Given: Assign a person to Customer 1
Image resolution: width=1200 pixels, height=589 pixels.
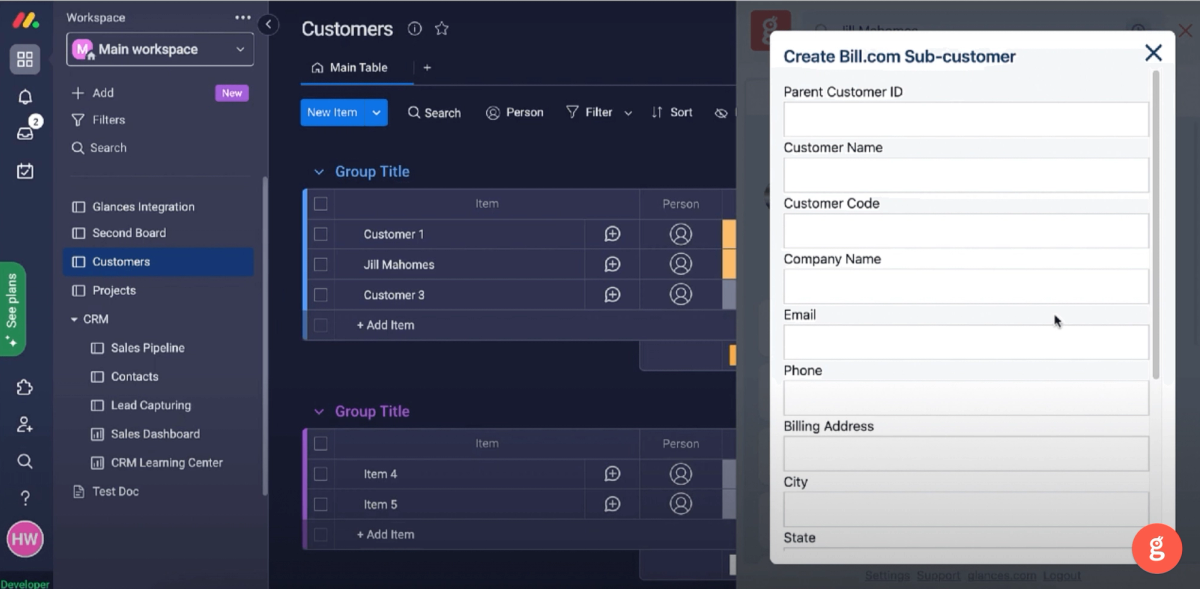Looking at the screenshot, I should tap(681, 234).
